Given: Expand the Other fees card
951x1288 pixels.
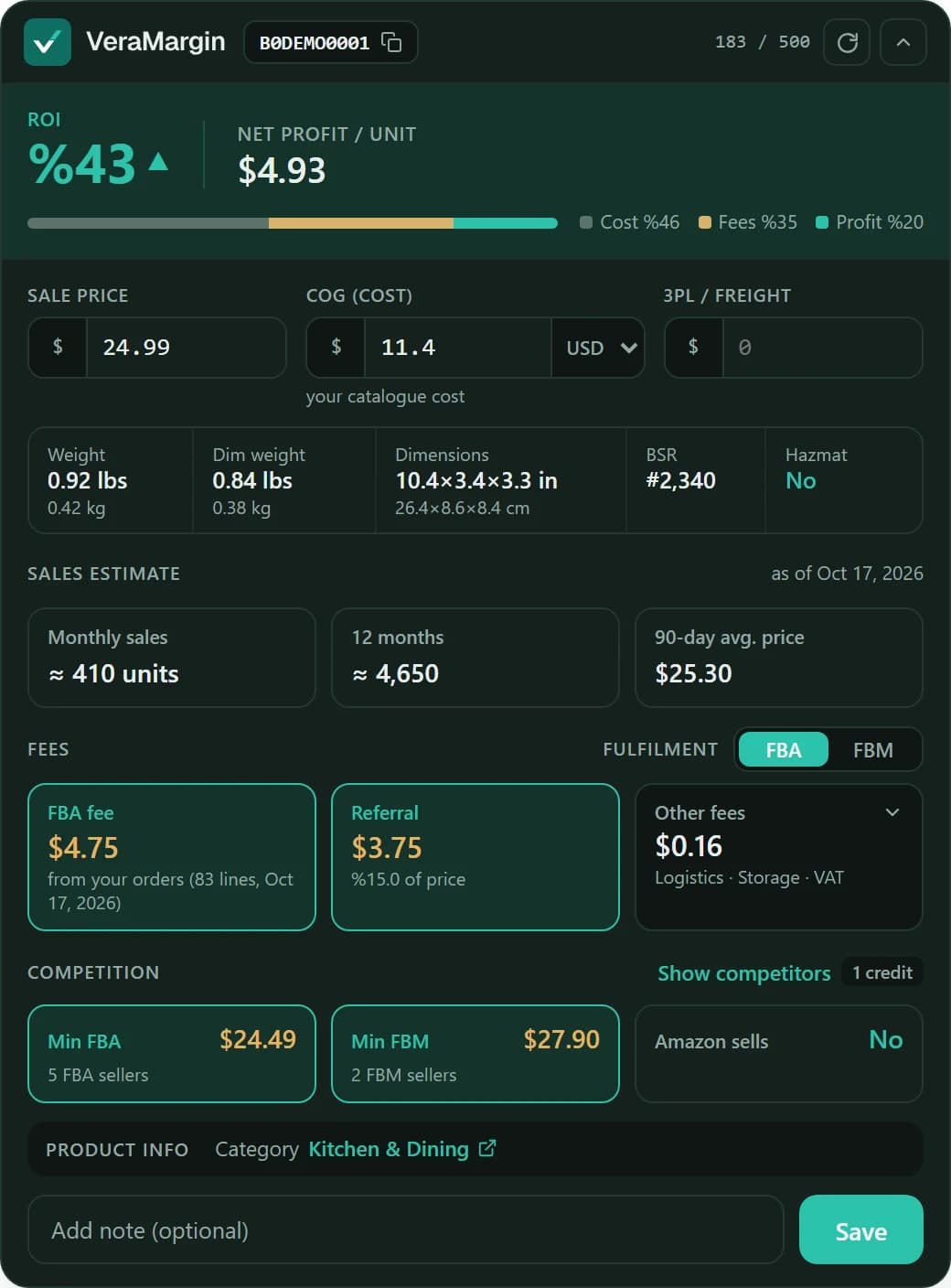Looking at the screenshot, I should pos(892,812).
